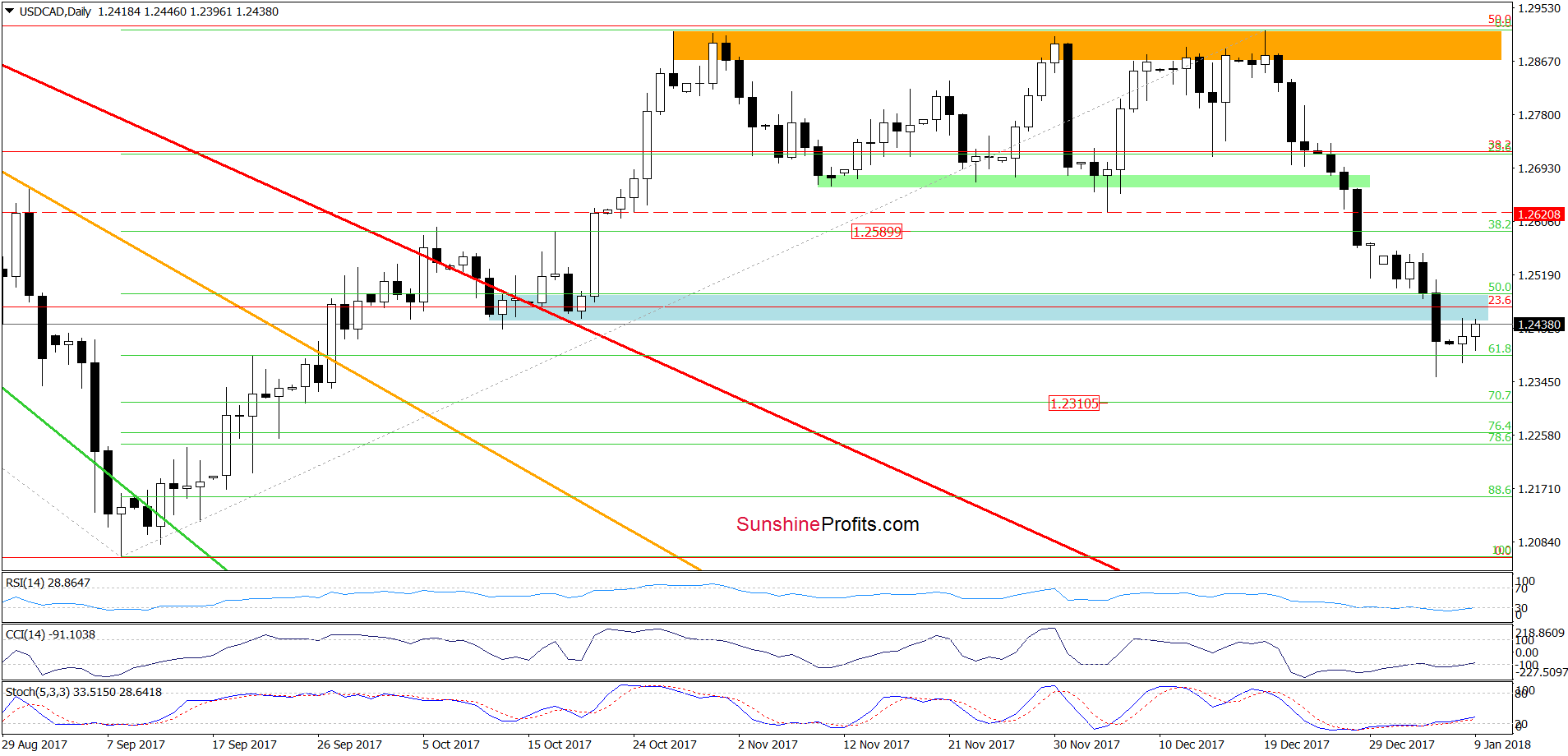This screenshot has height=756, width=1568.
Task: Click the green 88.6 Fibonacci level label
Action: [x=1500, y=490]
